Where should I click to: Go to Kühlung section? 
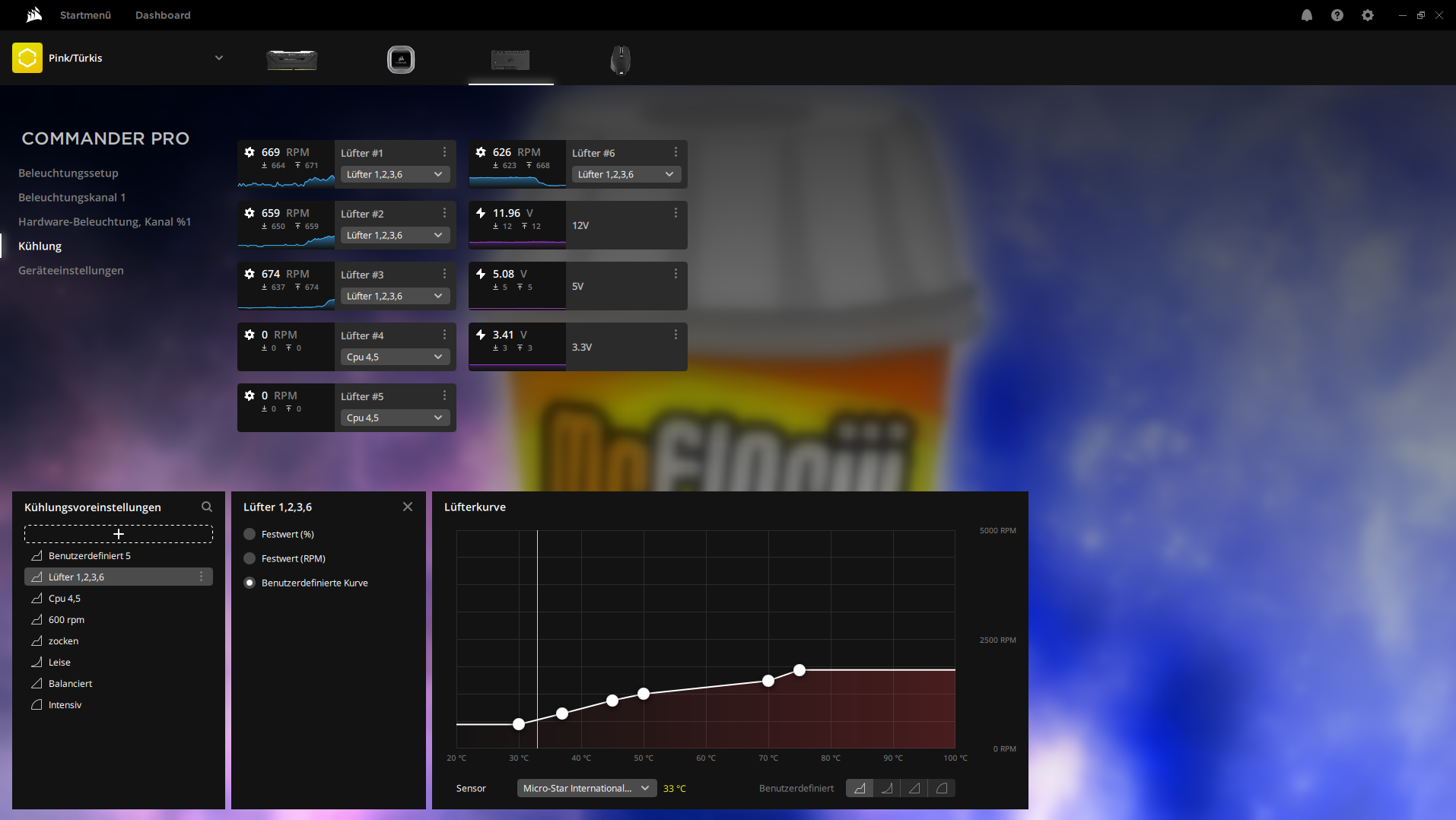click(40, 246)
